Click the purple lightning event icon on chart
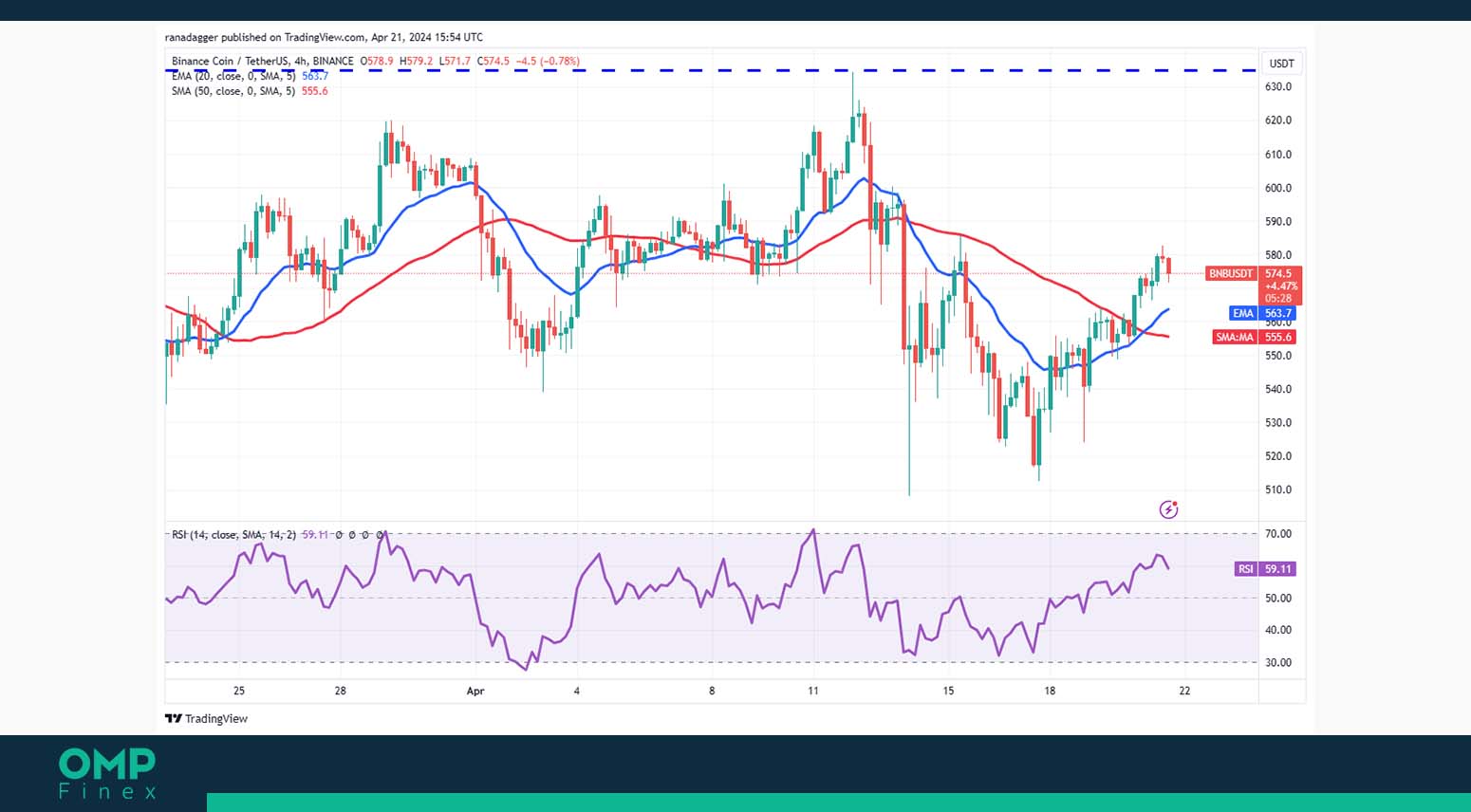The image size is (1471, 812). pos(1169,510)
